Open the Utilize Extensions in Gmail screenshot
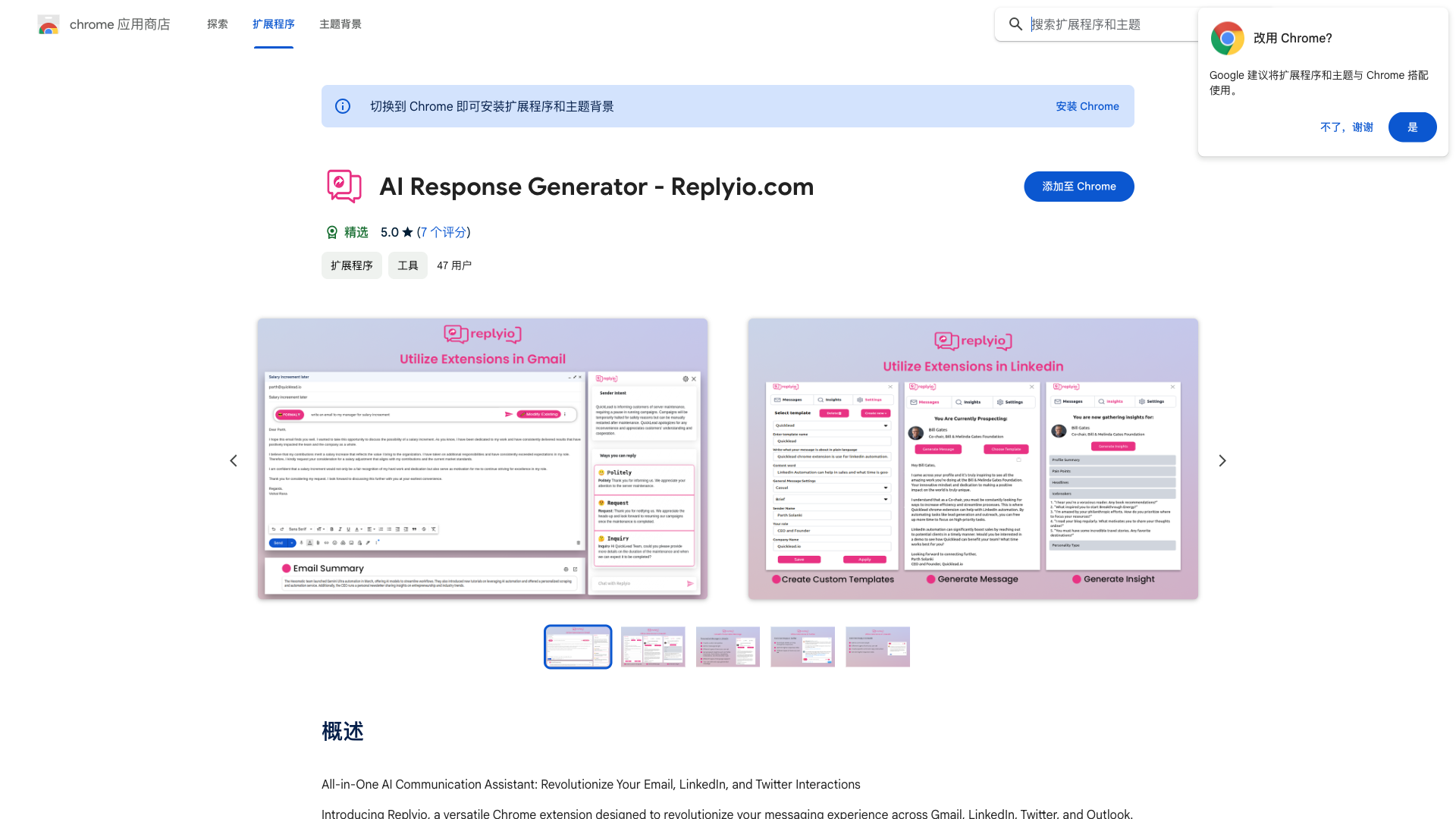The width and height of the screenshot is (1456, 819). click(482, 459)
